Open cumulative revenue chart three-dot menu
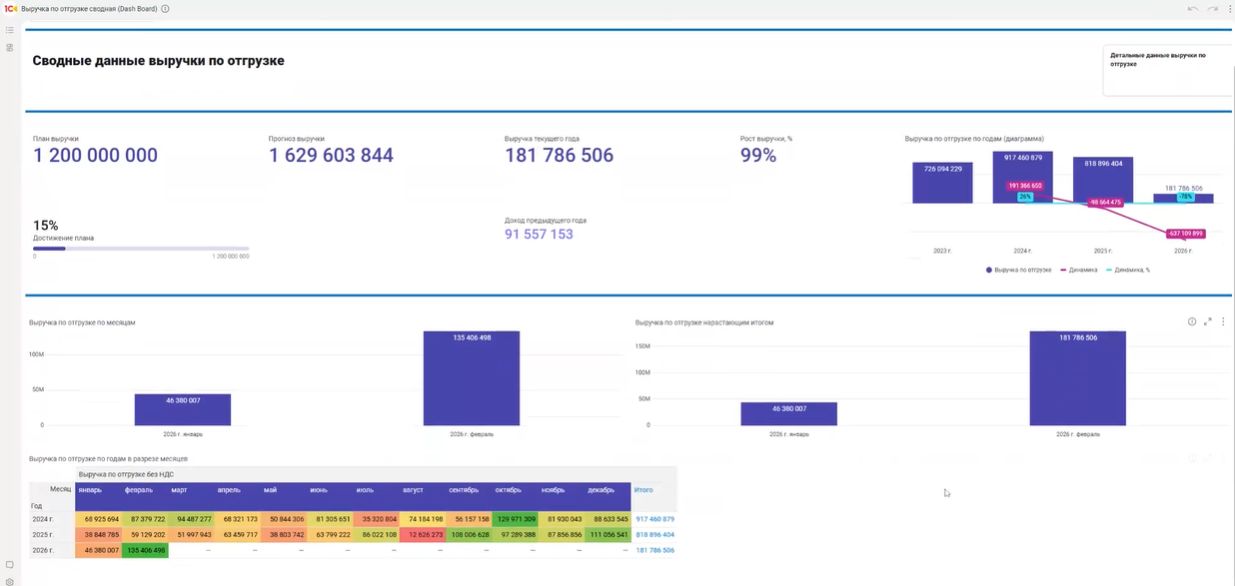 [x=1223, y=322]
